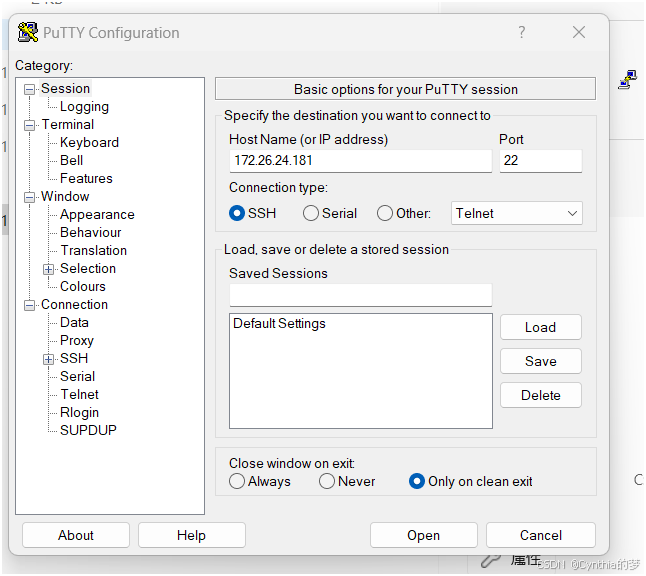Open SUPDUP settings in the tree
Image resolution: width=646 pixels, height=576 pixels.
click(x=88, y=431)
